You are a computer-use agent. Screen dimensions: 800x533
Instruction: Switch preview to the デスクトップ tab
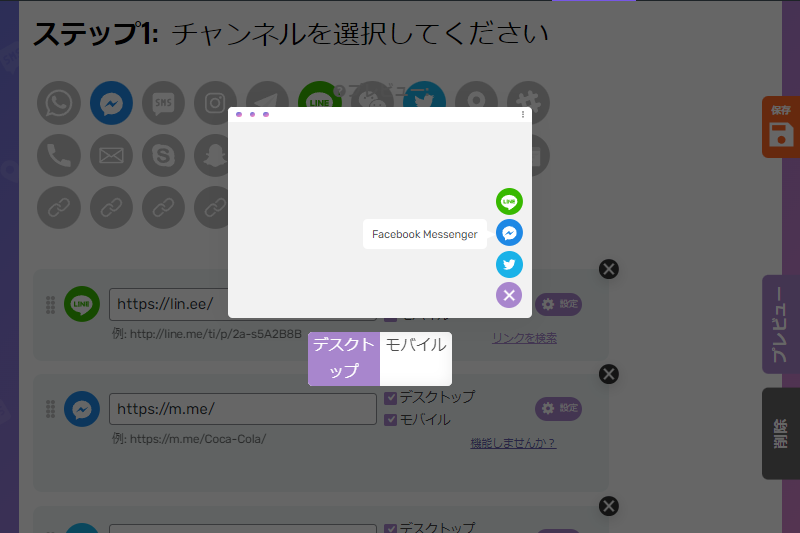(344, 359)
